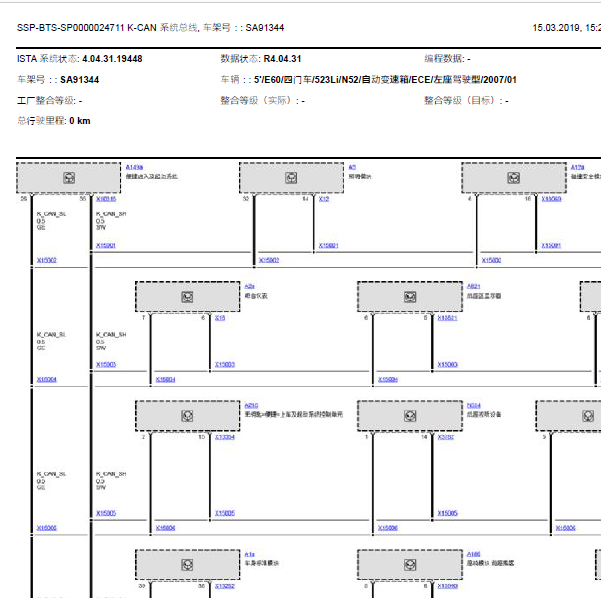This screenshot has width=601, height=598.
Task: Select the '组合仪表' label beside A2a
Action: 256,296
